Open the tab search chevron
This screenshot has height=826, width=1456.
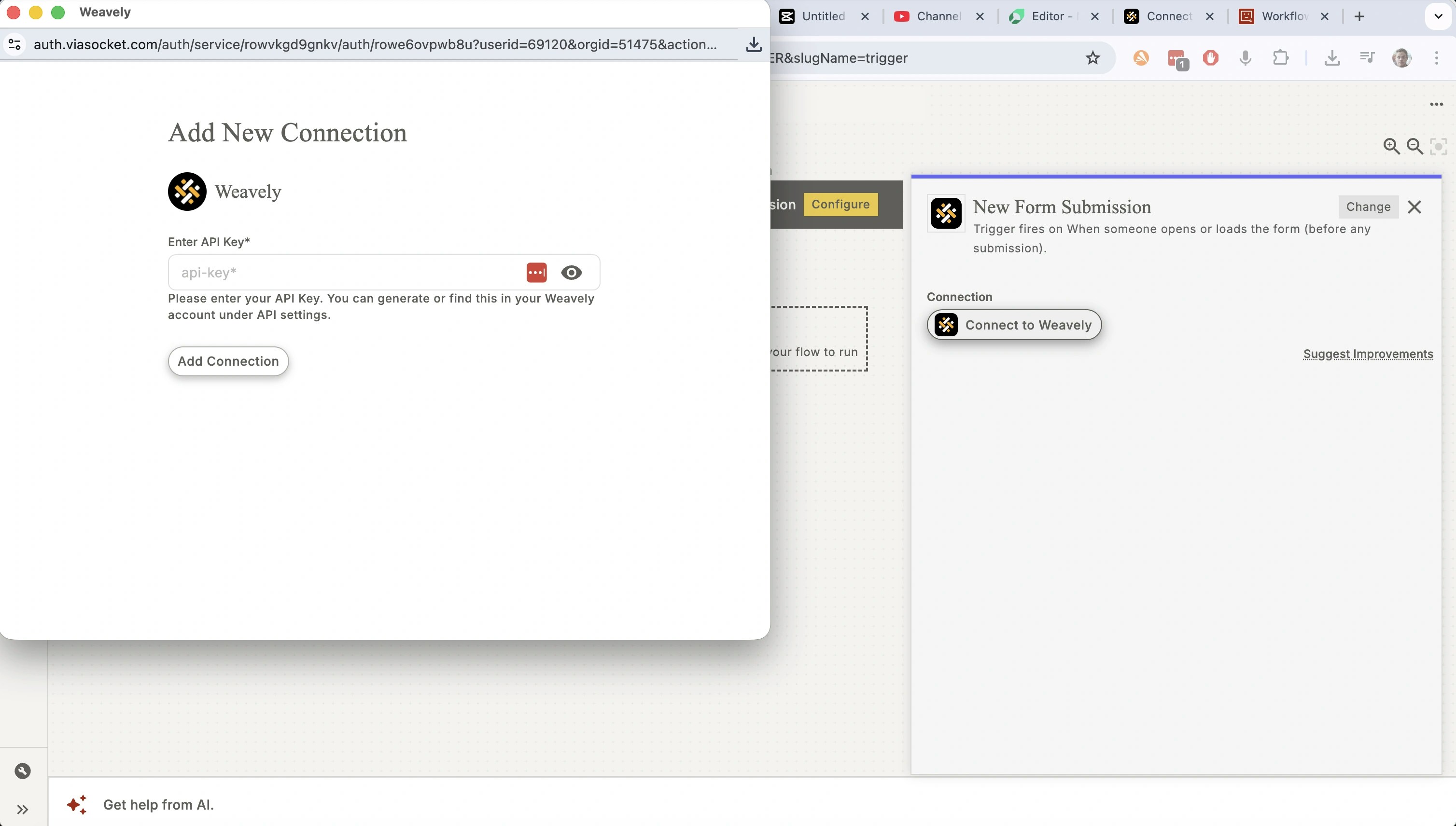point(1438,16)
